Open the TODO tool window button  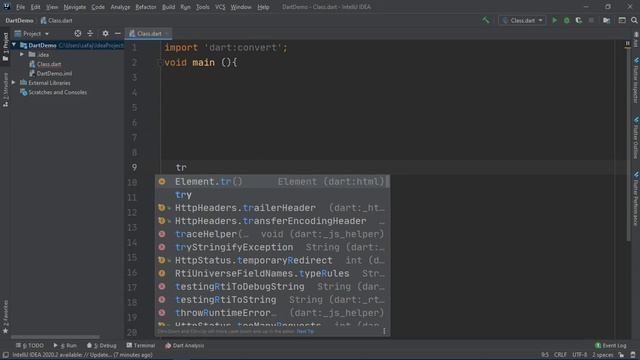pos(29,346)
